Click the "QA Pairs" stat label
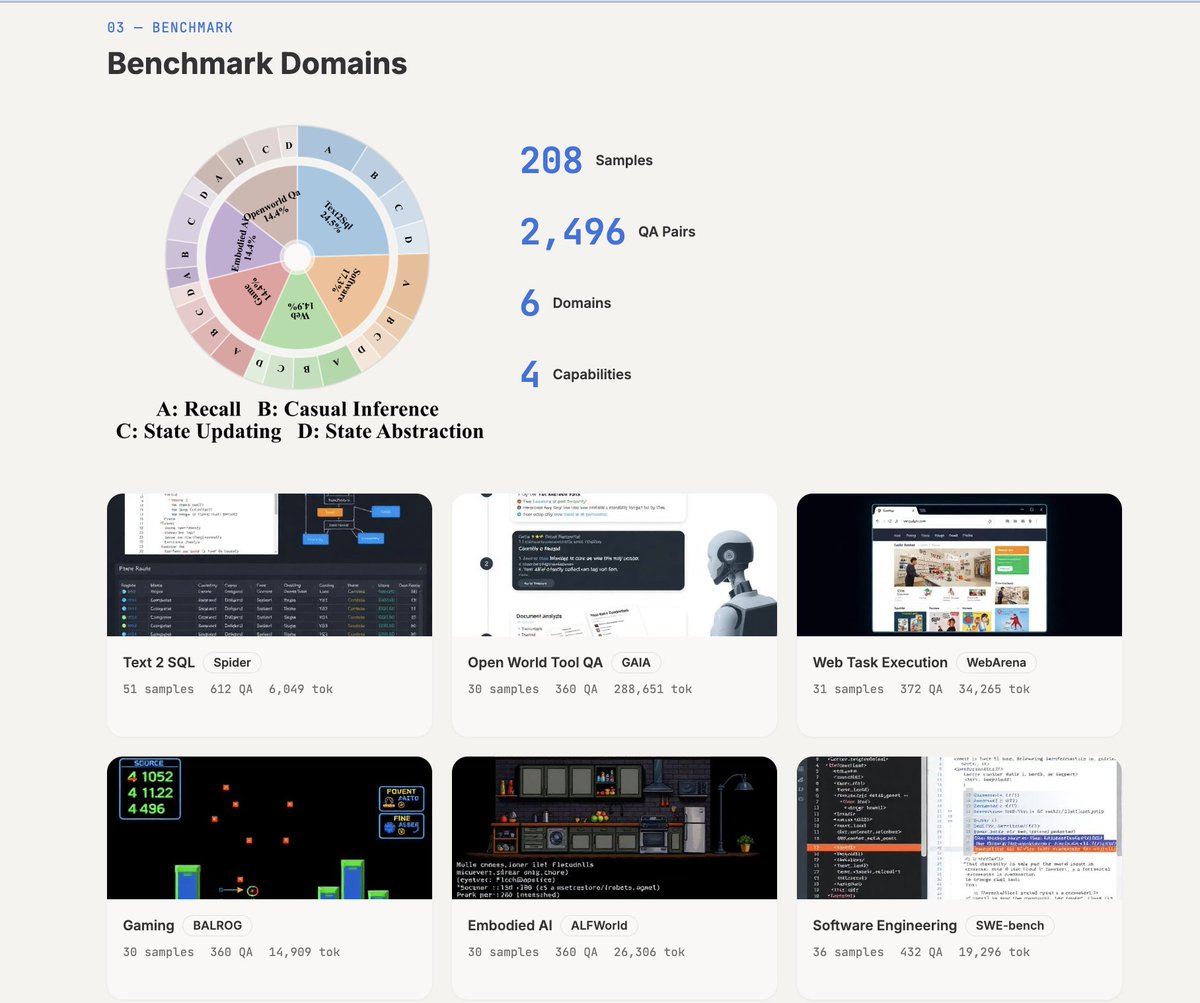 pos(667,231)
